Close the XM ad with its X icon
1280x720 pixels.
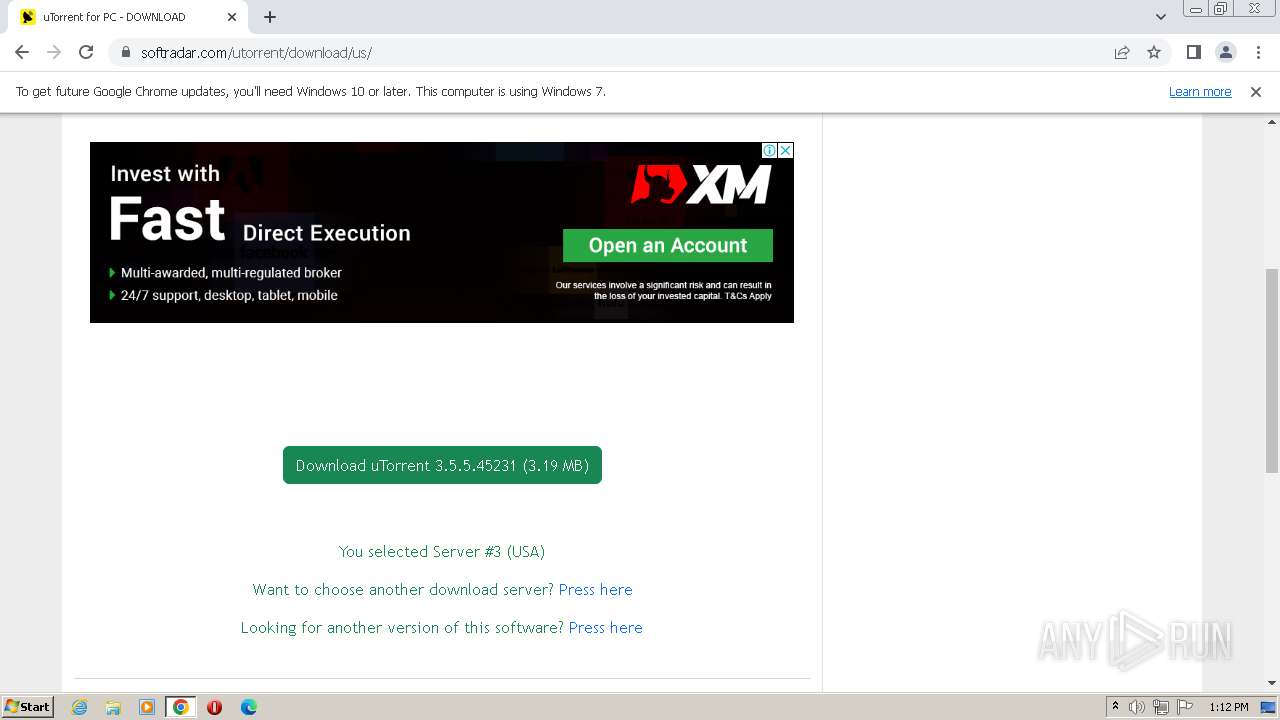point(786,150)
